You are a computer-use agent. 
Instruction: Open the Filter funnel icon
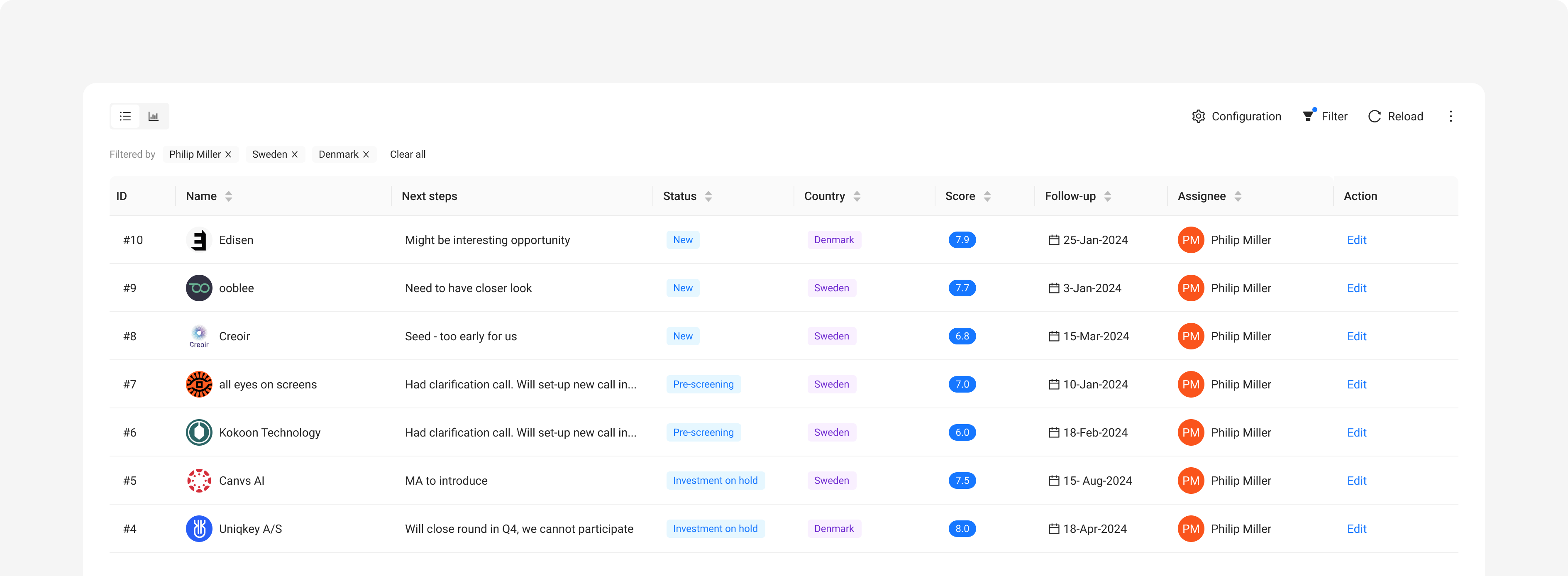(1307, 116)
